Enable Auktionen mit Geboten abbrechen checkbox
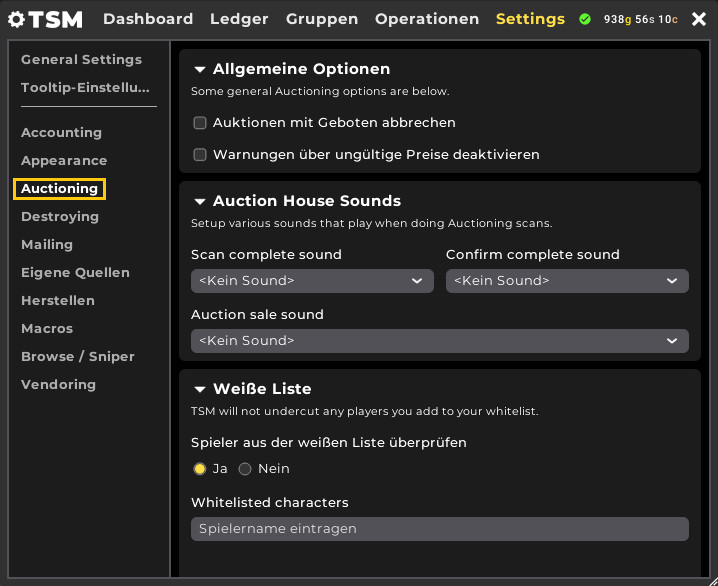Screen dimensions: 718x586 click(200, 123)
